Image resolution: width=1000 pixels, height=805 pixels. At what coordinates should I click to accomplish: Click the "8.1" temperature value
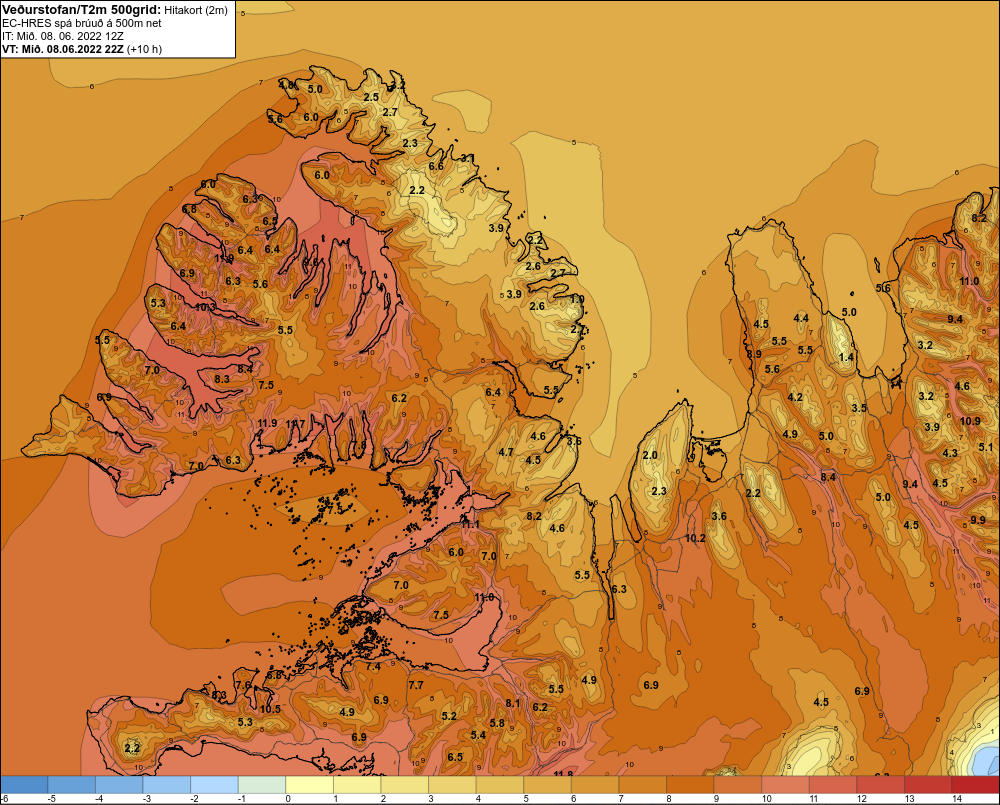tap(513, 703)
